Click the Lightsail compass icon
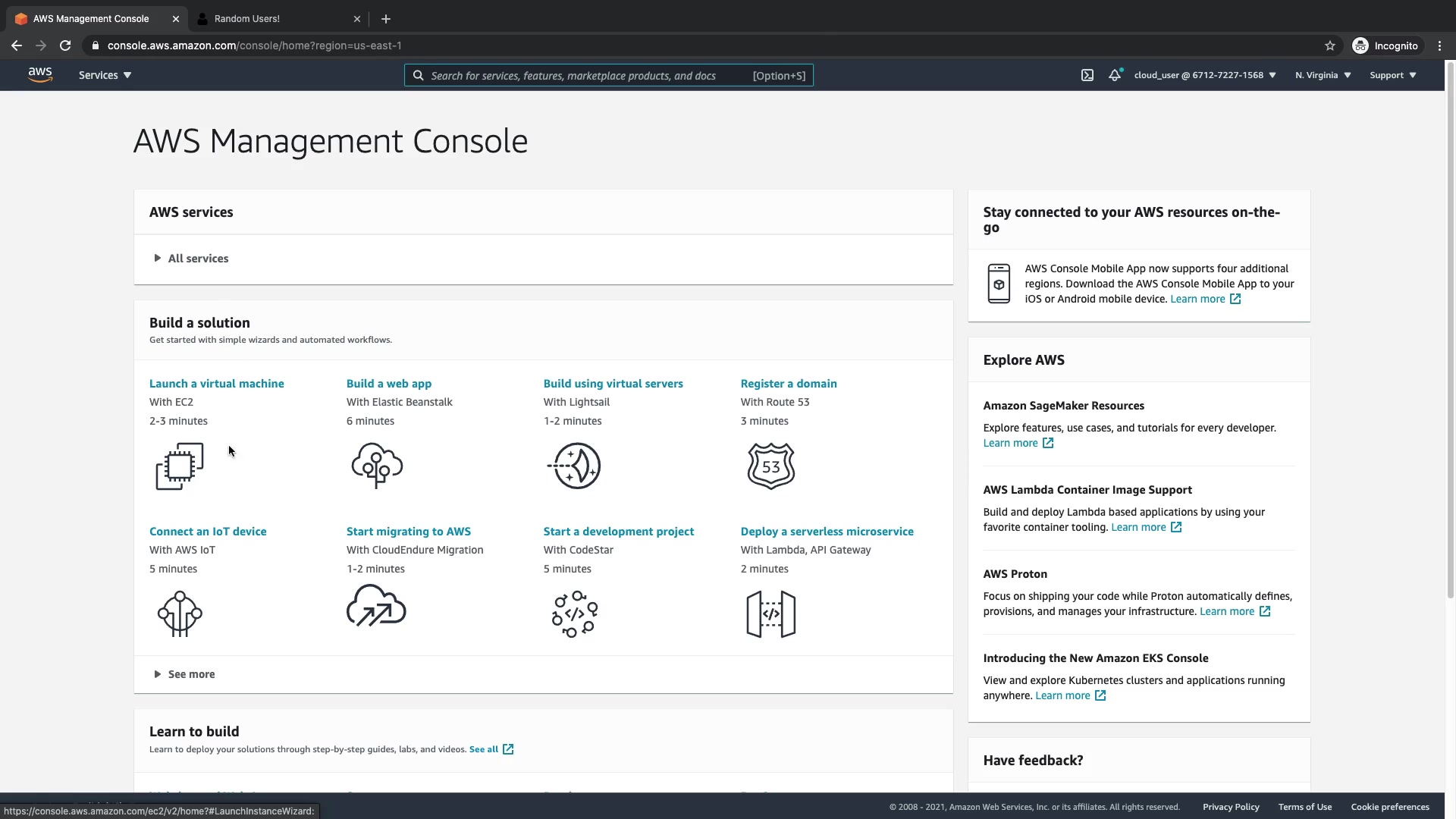This screenshot has height=819, width=1456. [x=574, y=466]
